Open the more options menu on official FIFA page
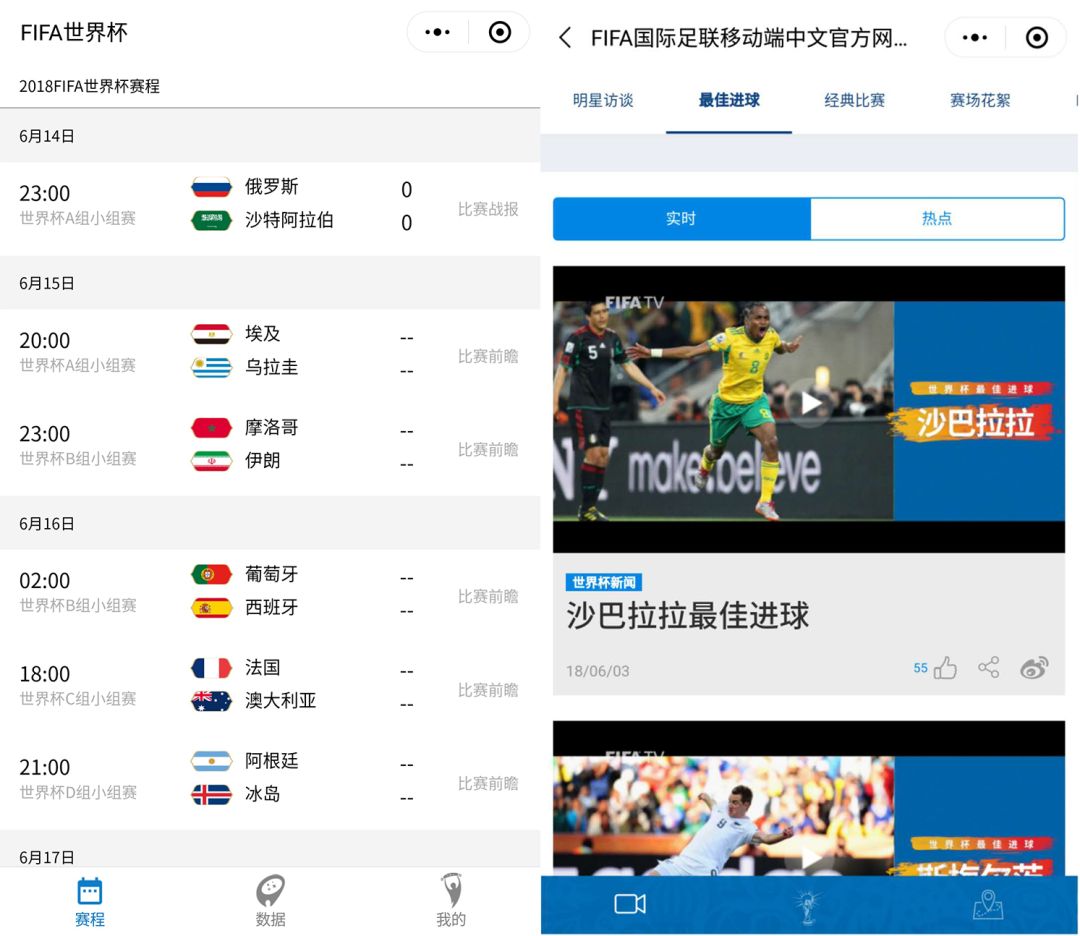Viewport: 1080px width, 936px height. pyautogui.click(x=973, y=37)
